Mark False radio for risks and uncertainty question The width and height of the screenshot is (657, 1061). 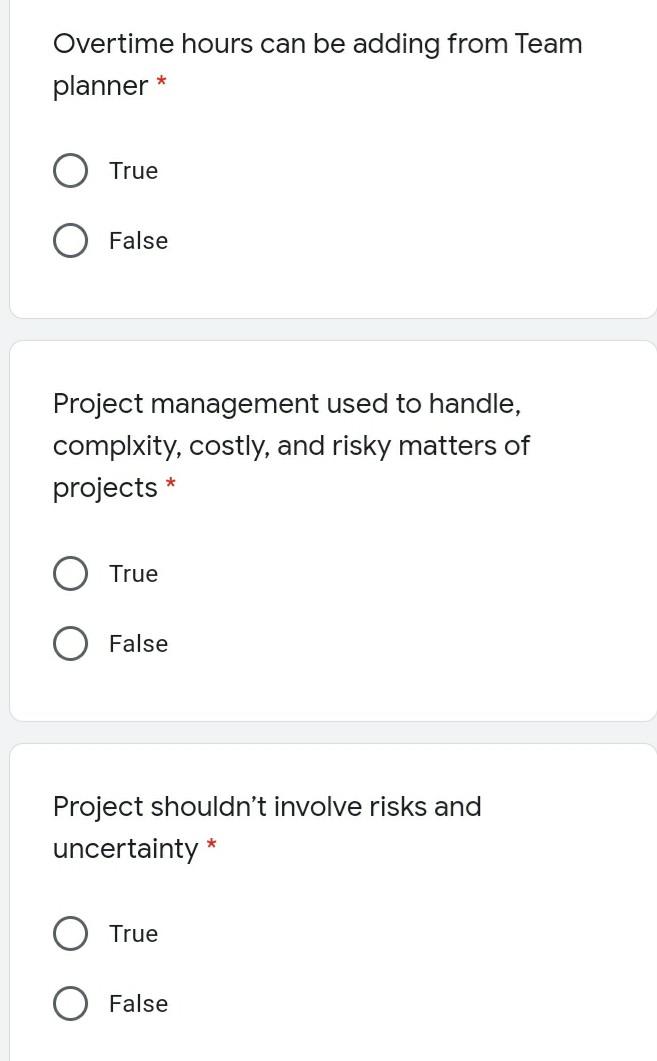(x=70, y=1004)
